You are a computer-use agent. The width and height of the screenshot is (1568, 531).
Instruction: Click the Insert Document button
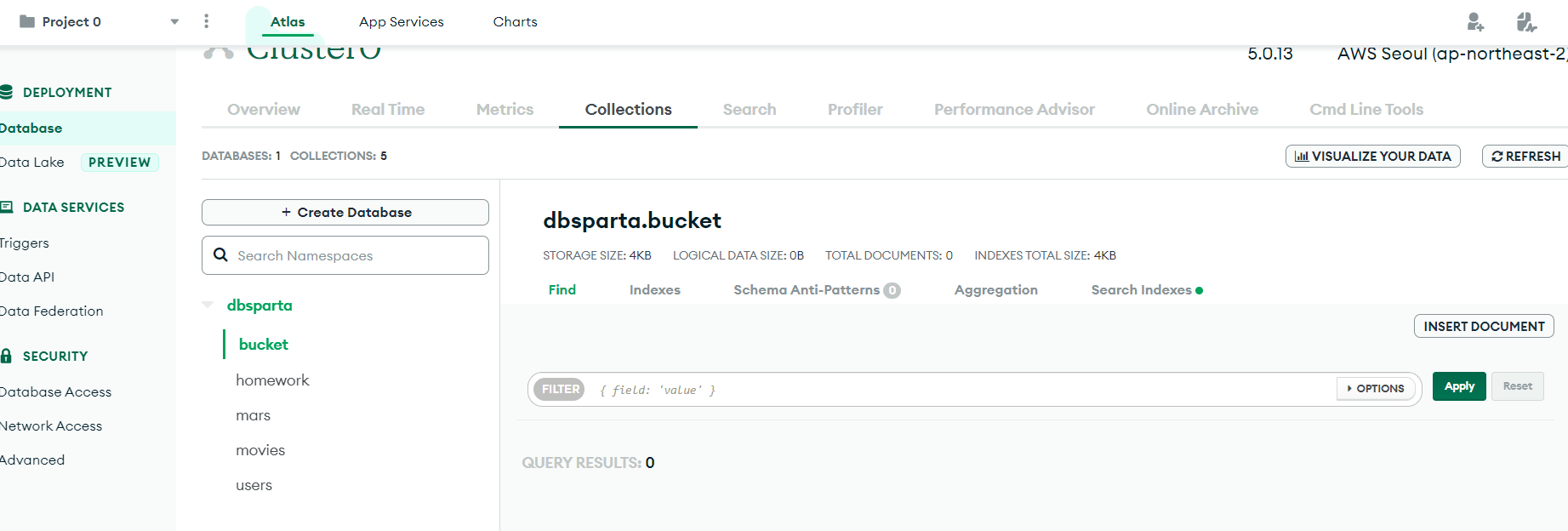click(1484, 326)
